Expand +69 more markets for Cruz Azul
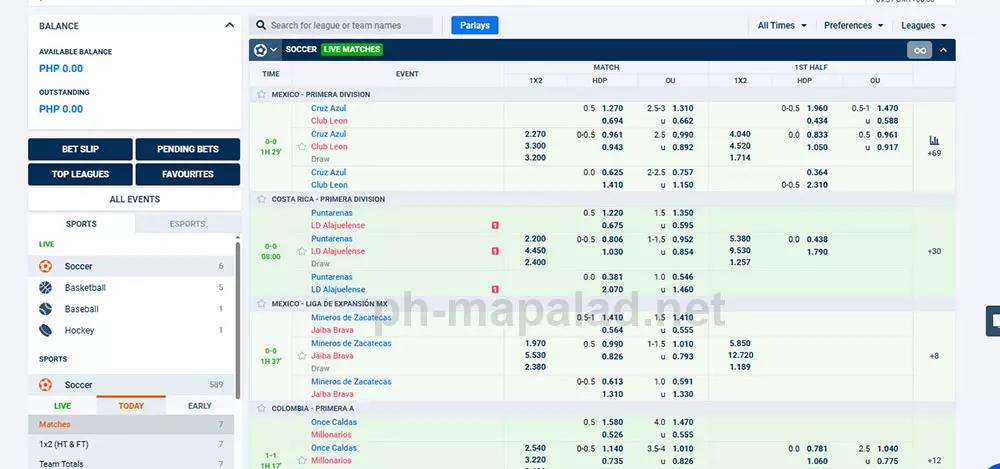1000x469 pixels. pos(934,154)
